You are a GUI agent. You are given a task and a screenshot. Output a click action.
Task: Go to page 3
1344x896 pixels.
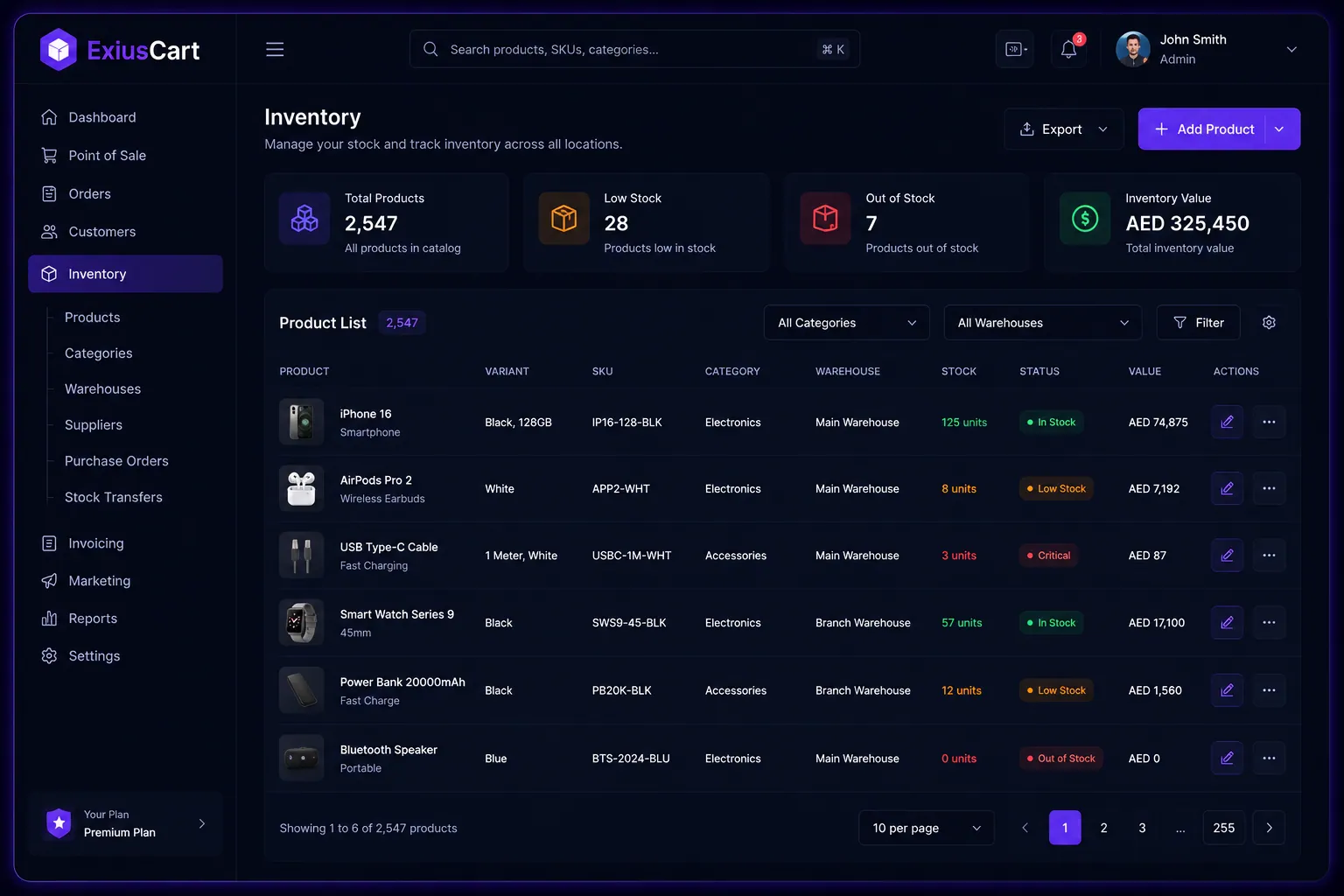tap(1142, 828)
